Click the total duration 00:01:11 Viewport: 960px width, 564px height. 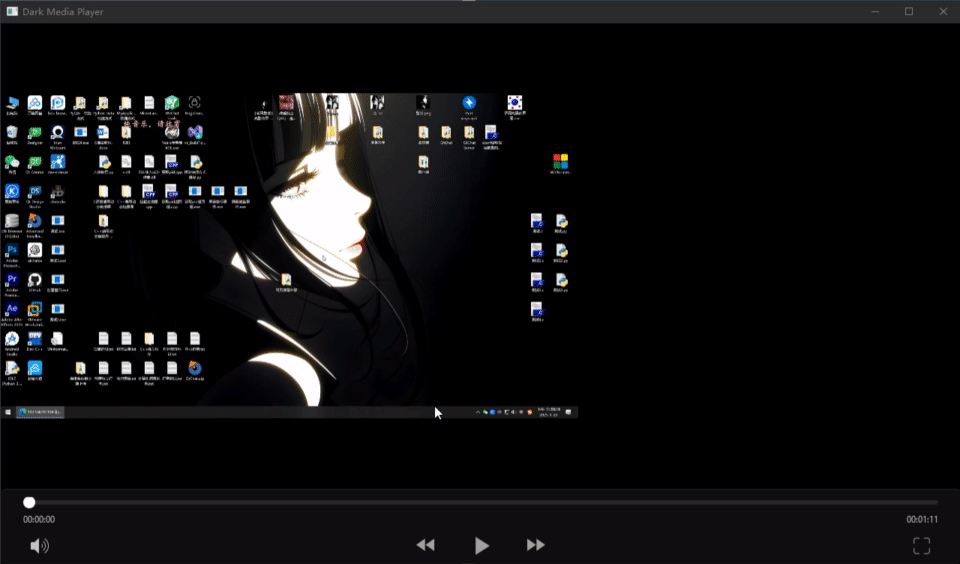(922, 519)
